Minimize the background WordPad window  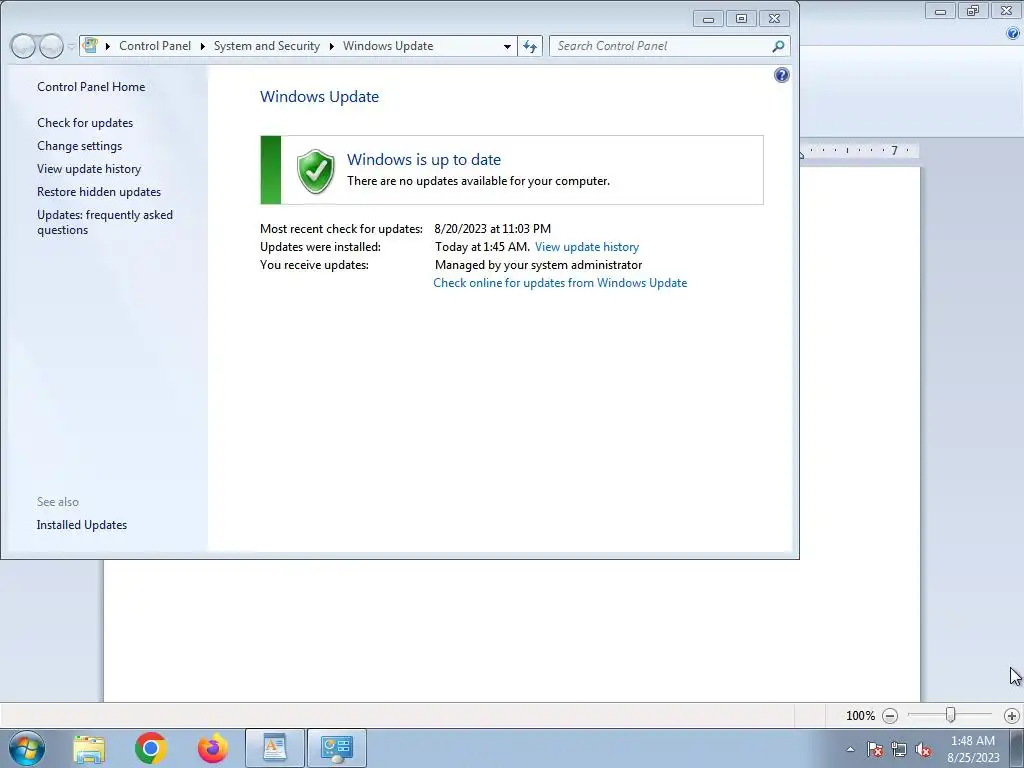(940, 10)
